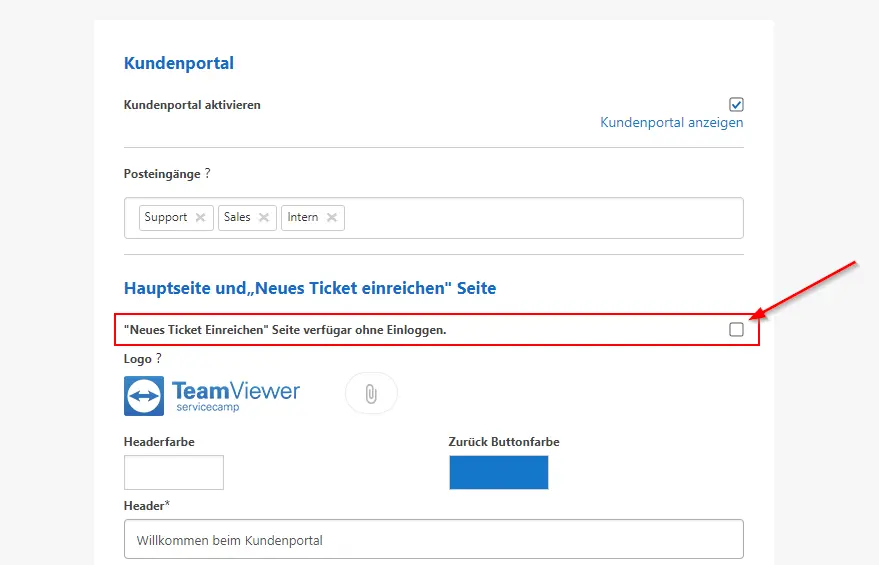Select the Sales tag label
Screen dimensions: 879x565
(x=237, y=217)
